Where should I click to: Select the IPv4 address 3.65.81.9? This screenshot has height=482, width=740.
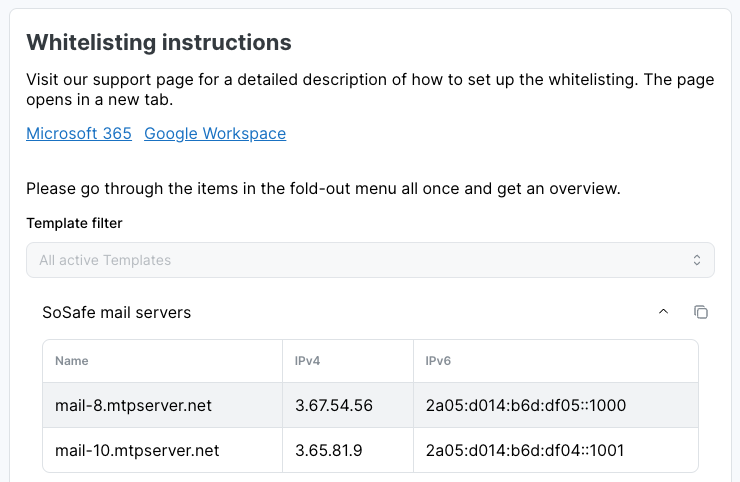[x=328, y=450]
